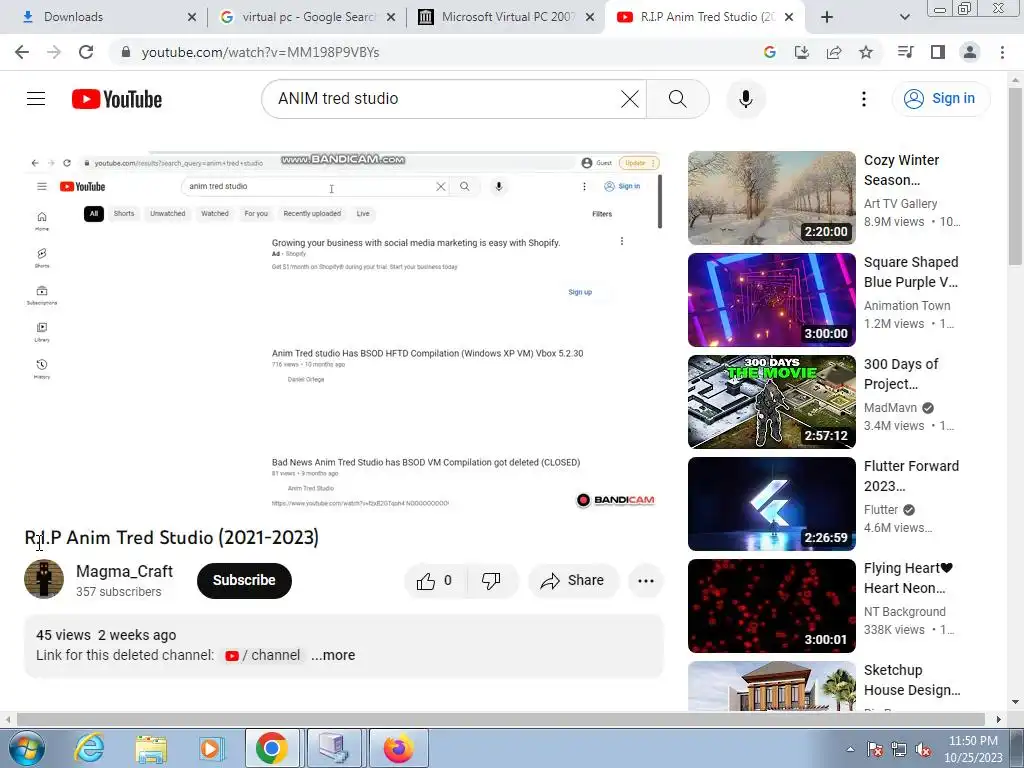Open the channel link in description
This screenshot has width=1024, height=768.
pos(263,655)
